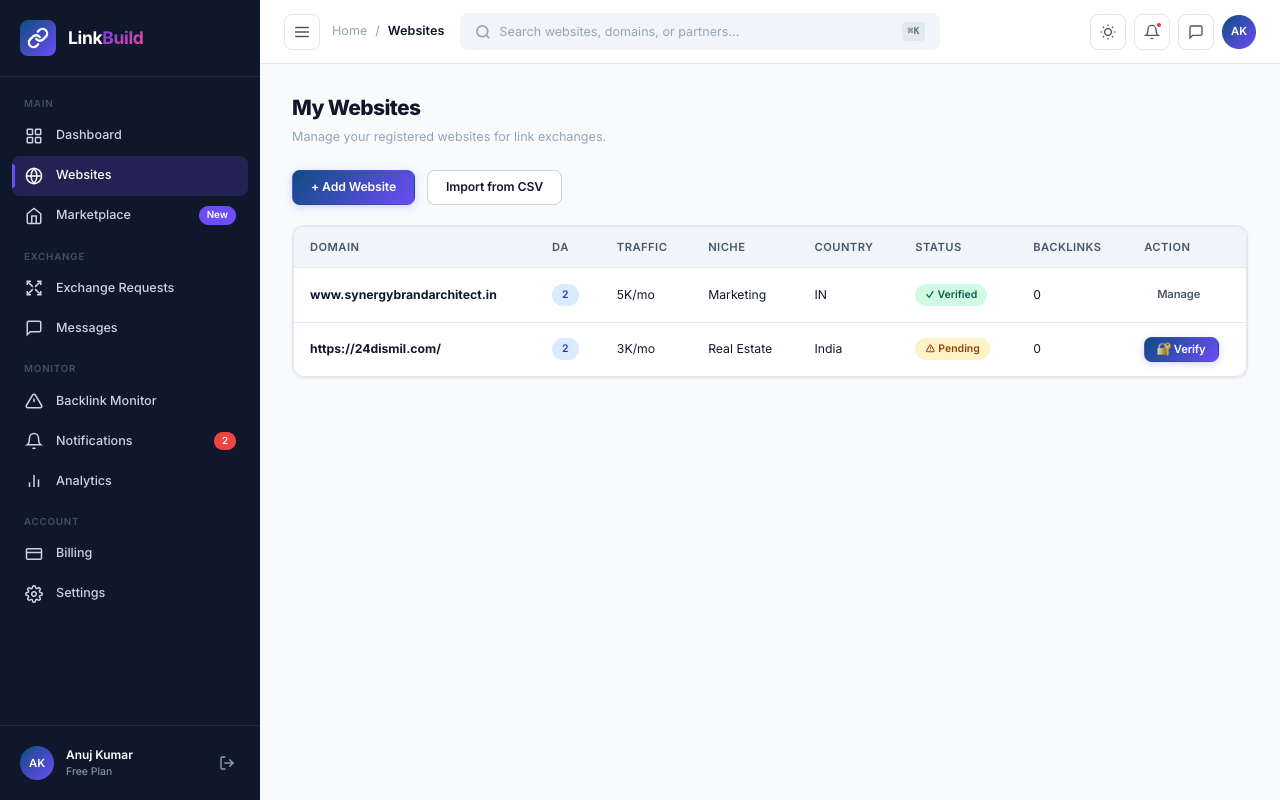Click the Marketing niche cell
1280x800 pixels.
tap(737, 295)
